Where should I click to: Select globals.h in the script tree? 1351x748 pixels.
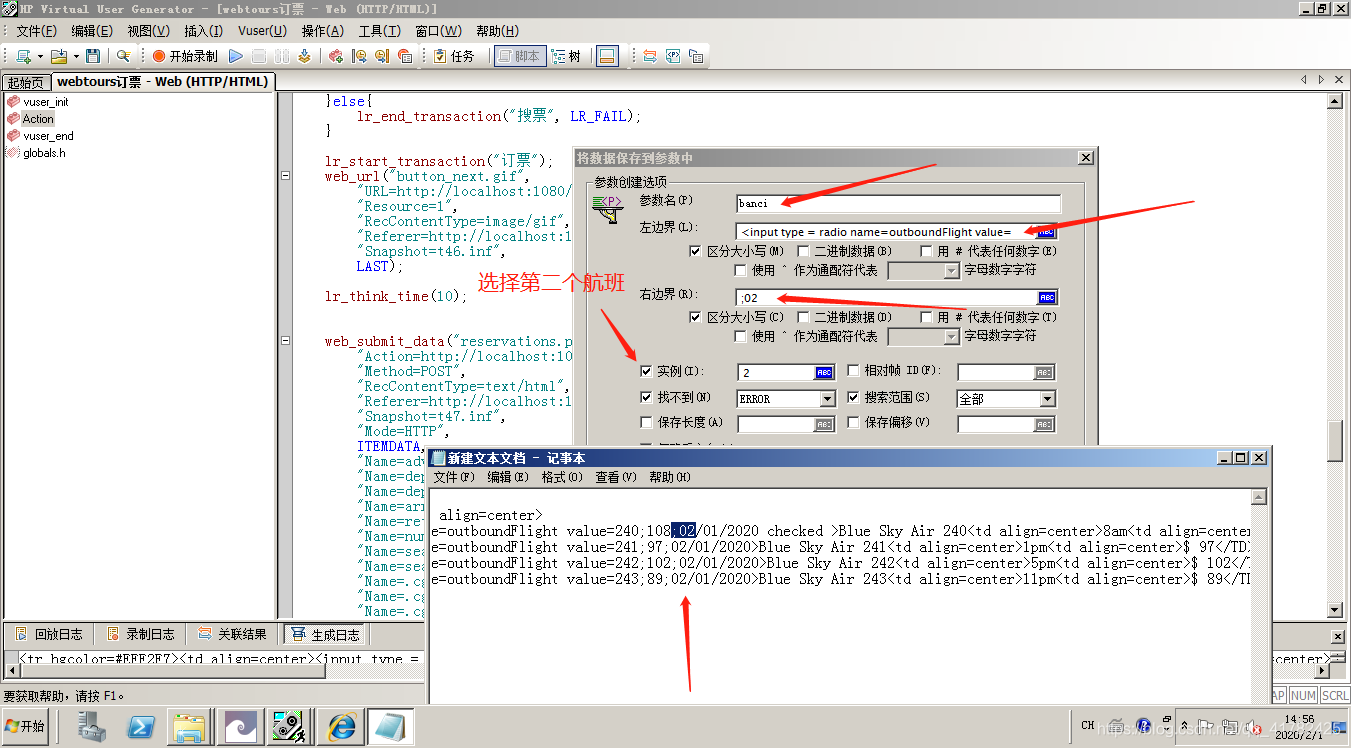coord(44,153)
